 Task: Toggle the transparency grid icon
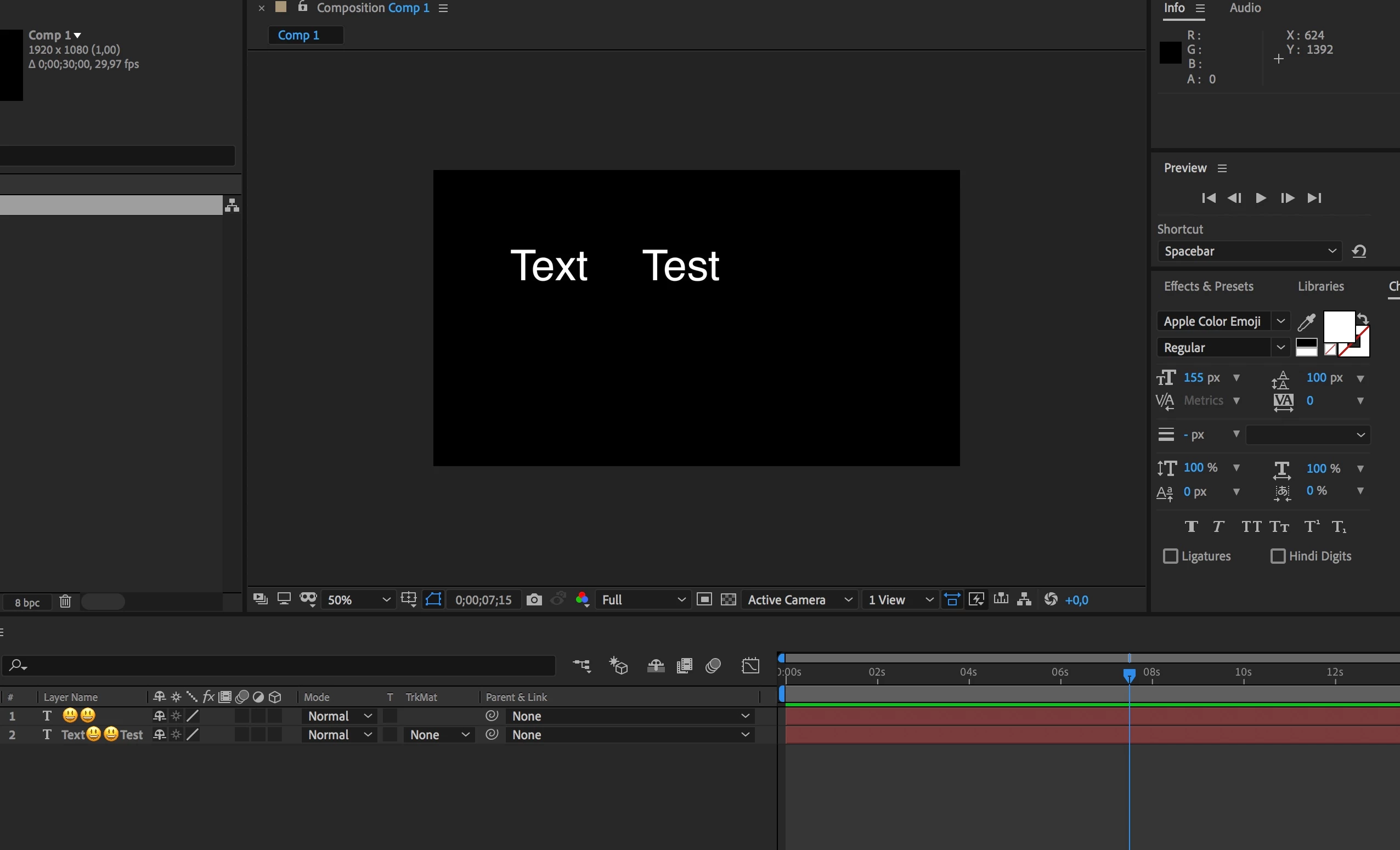728,599
